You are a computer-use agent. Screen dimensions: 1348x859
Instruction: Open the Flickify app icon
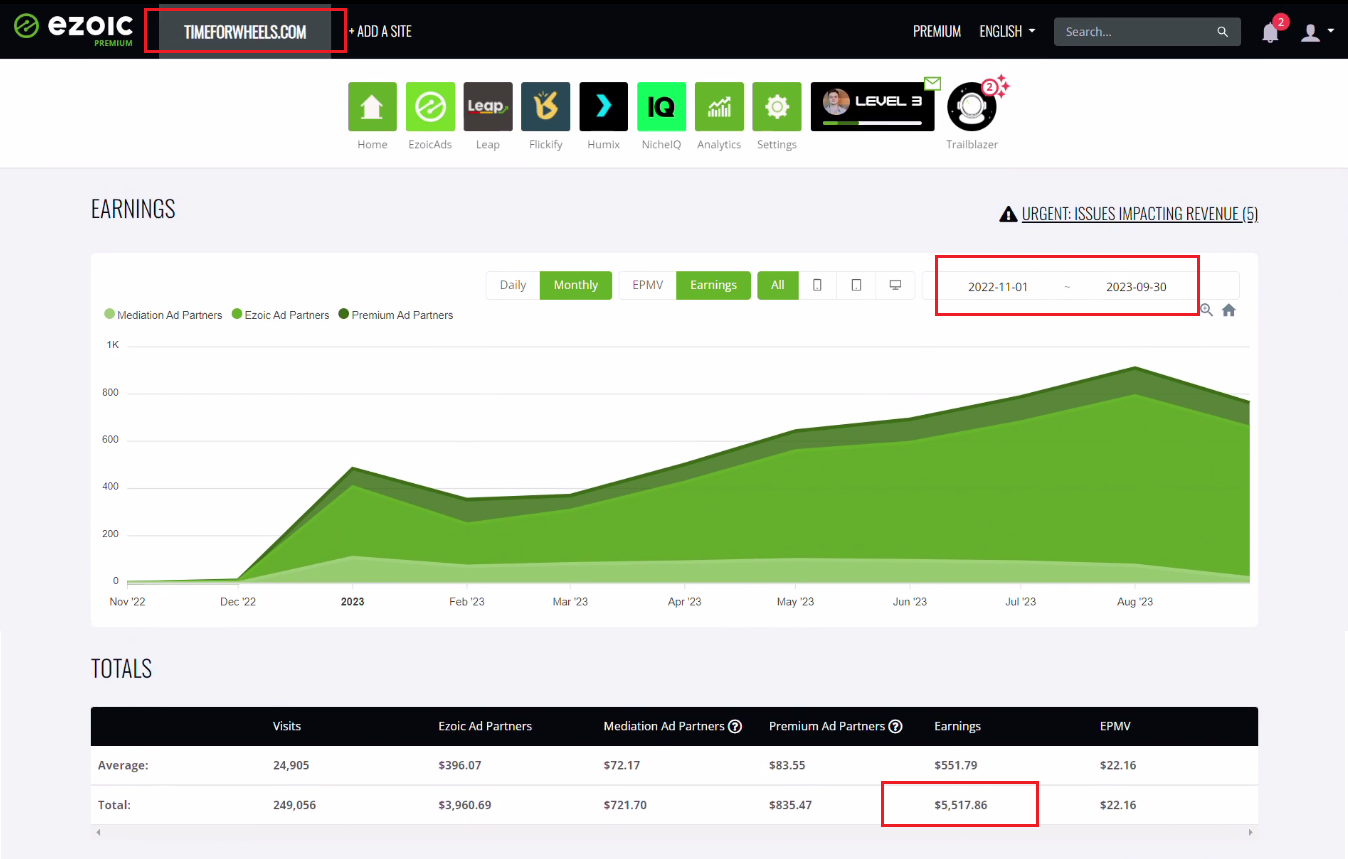point(546,106)
